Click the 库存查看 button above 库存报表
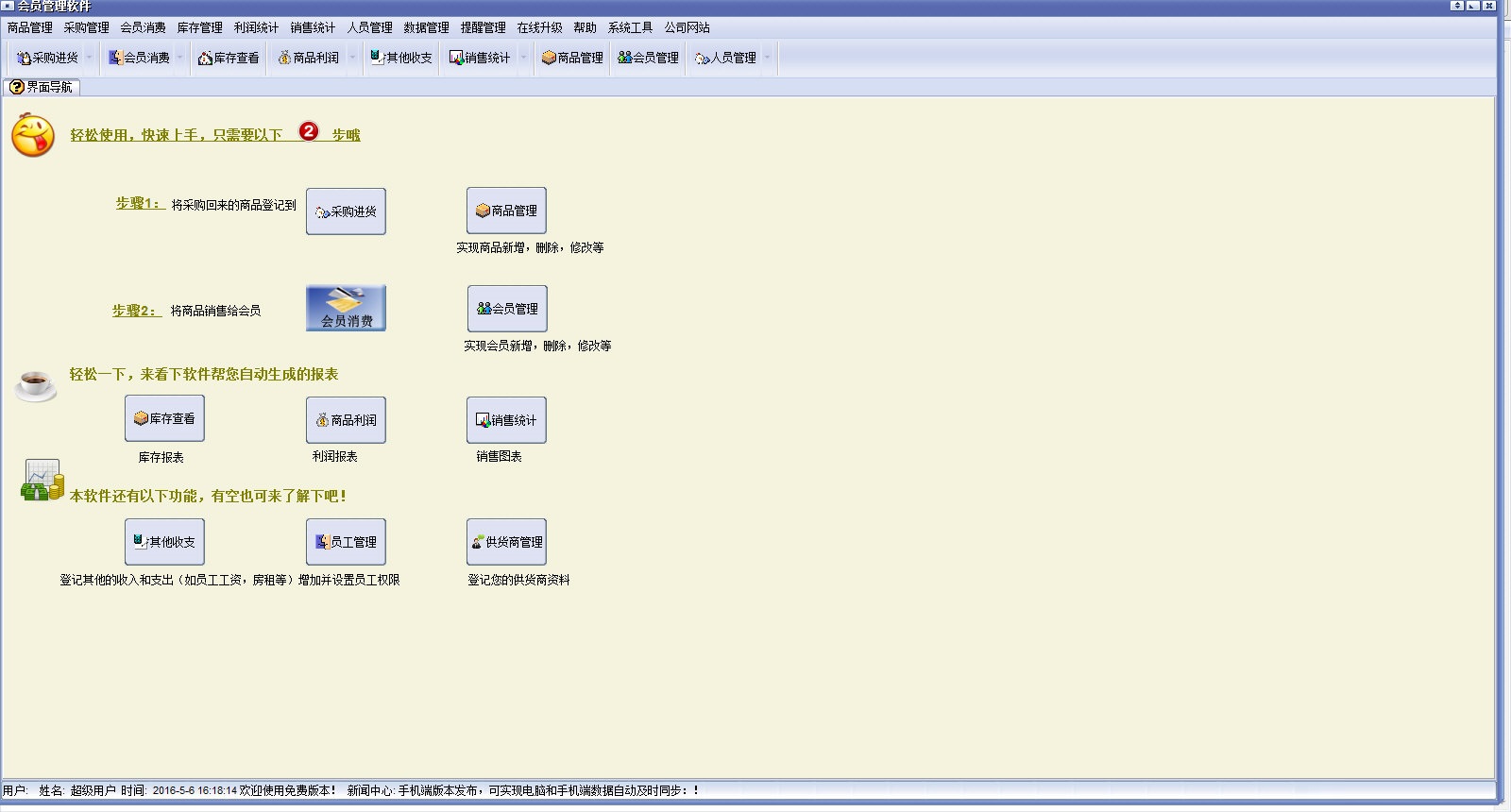Viewport: 1511px width, 812px height. pos(164,418)
